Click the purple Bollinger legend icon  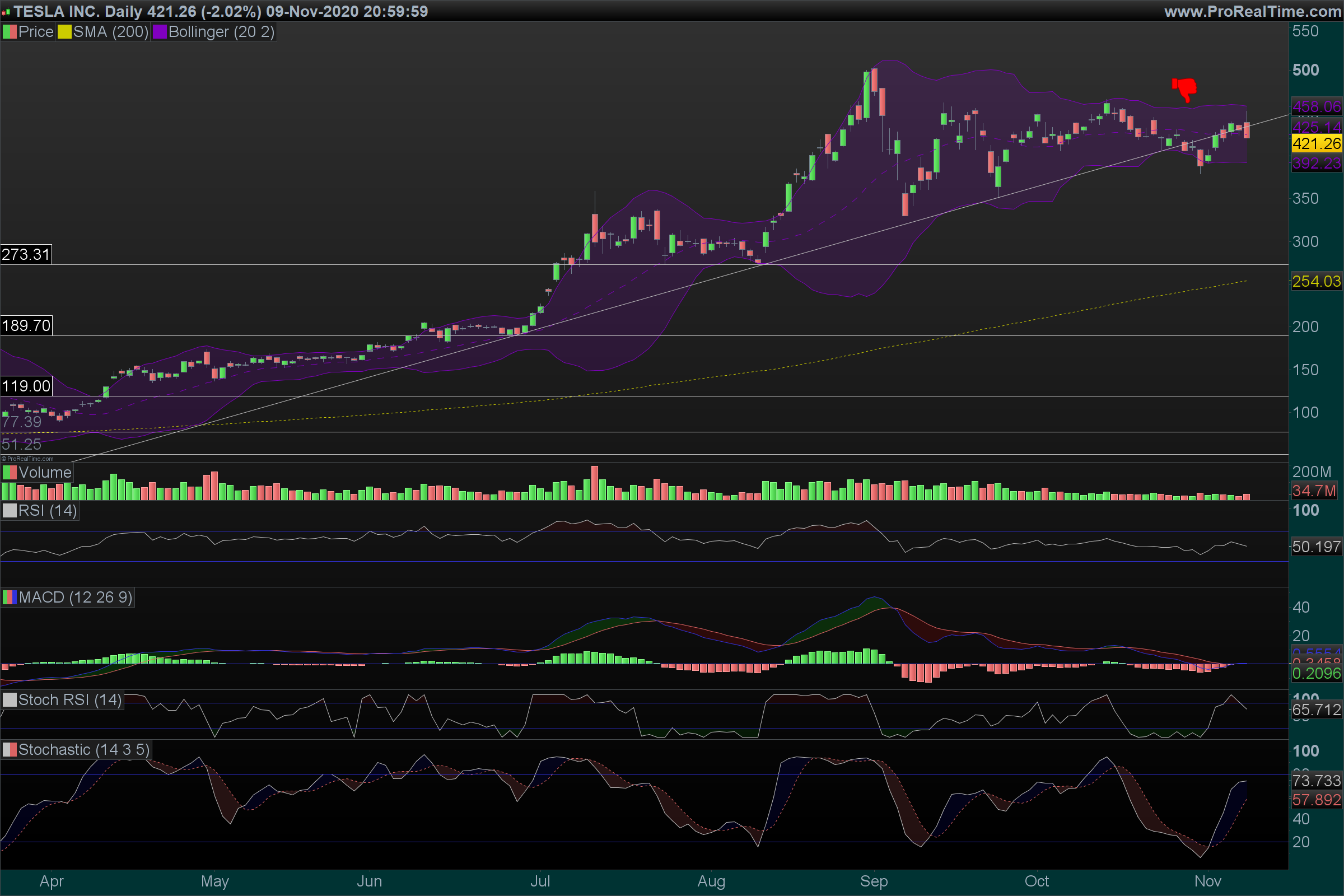tap(160, 32)
